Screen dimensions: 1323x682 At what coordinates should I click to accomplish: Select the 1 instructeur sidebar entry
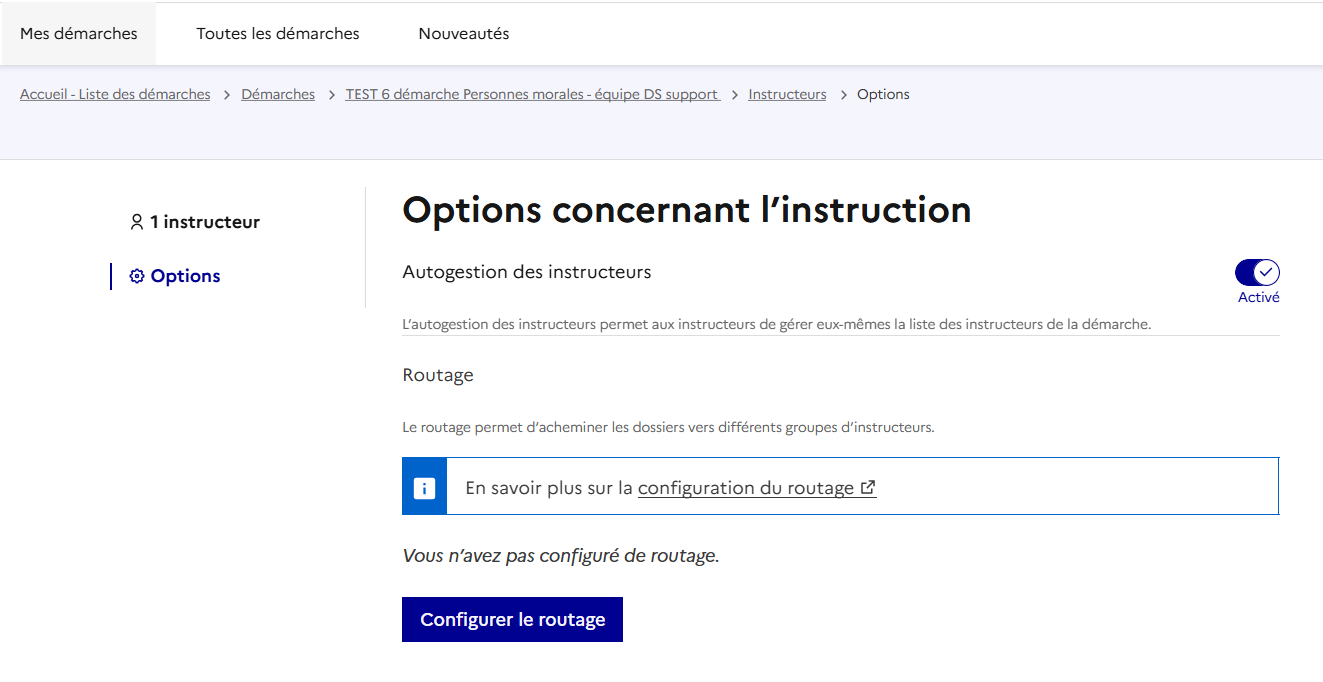pyautogui.click(x=204, y=222)
